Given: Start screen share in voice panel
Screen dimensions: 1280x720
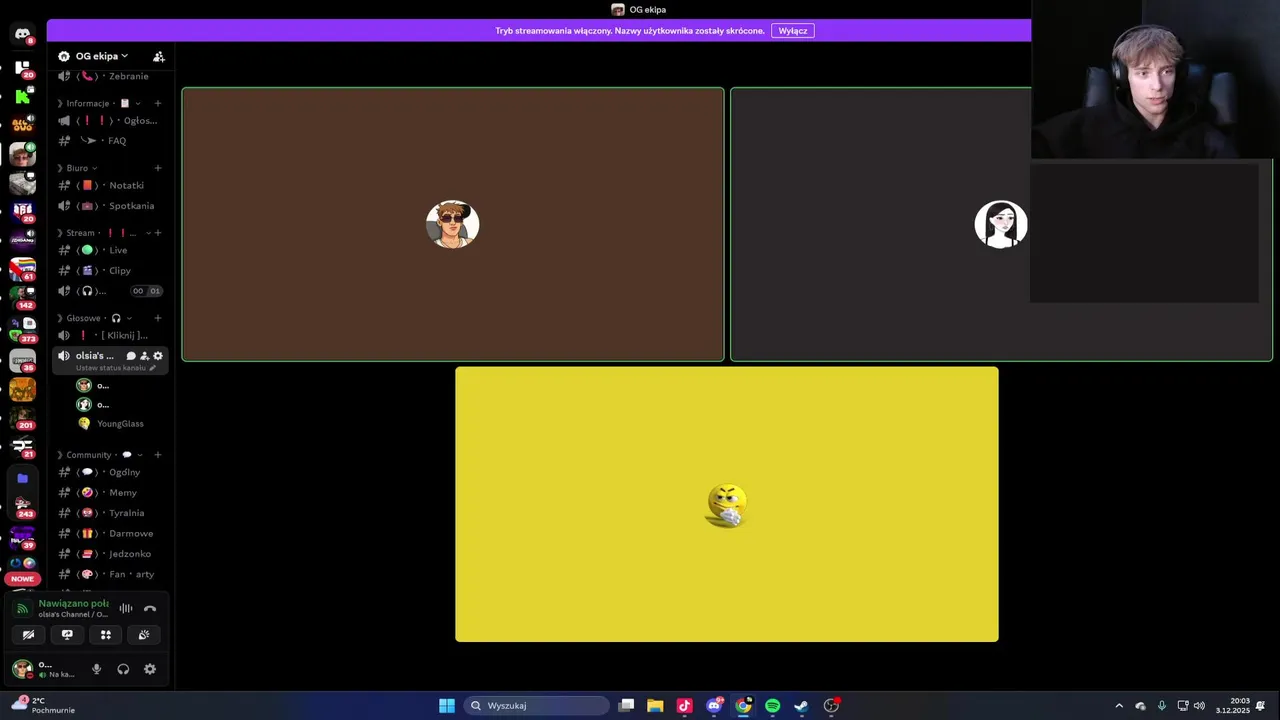Looking at the screenshot, I should click(x=67, y=634).
